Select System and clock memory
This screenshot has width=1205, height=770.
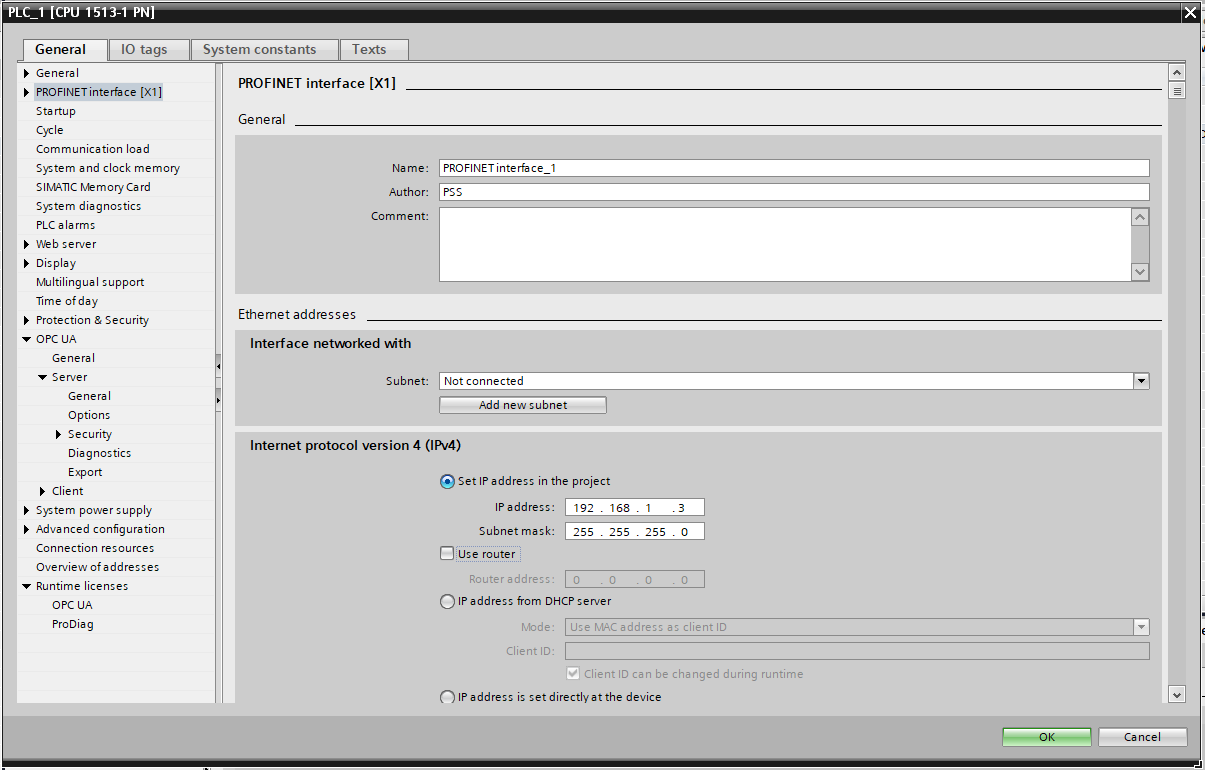tap(108, 168)
